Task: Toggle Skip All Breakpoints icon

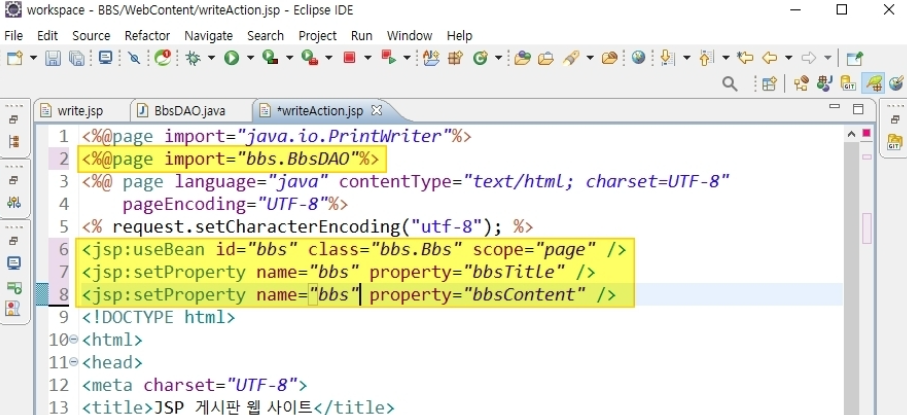Action: 134,58
